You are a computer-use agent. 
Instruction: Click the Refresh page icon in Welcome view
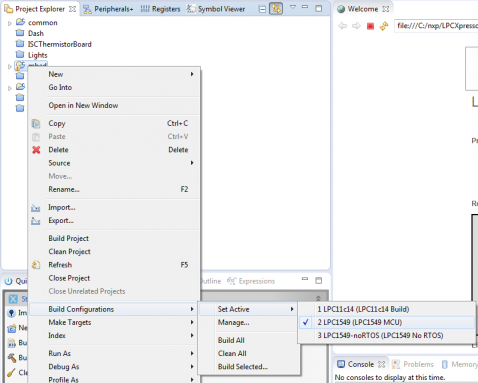pyautogui.click(x=384, y=26)
